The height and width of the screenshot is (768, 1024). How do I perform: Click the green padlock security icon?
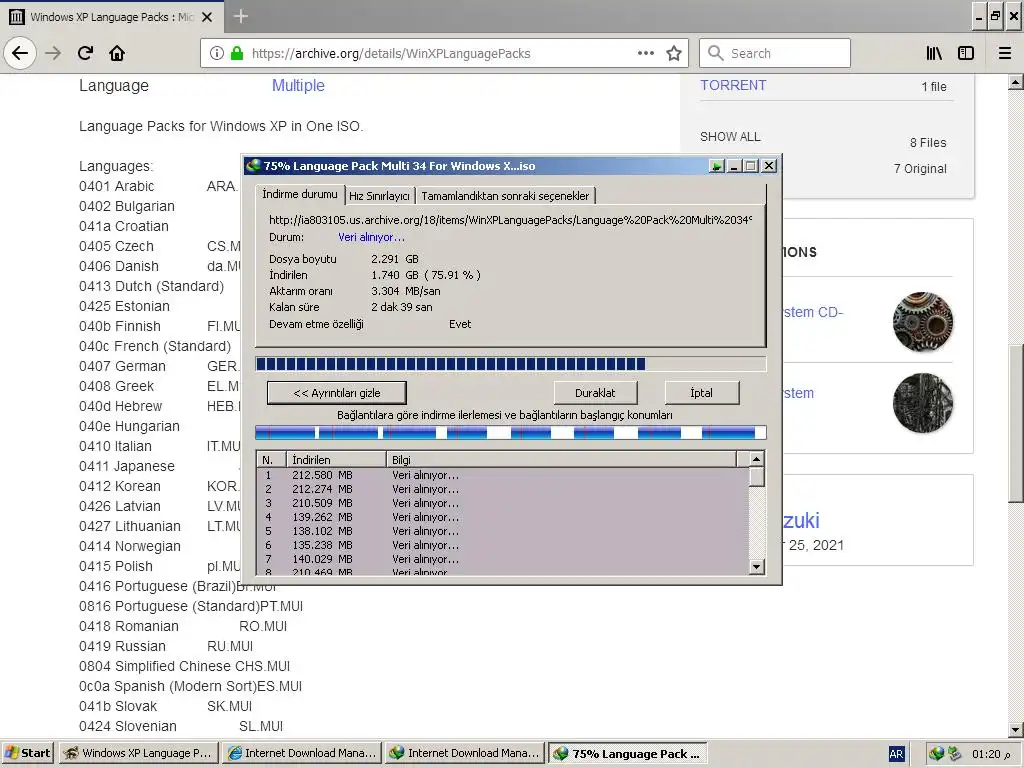pos(236,54)
